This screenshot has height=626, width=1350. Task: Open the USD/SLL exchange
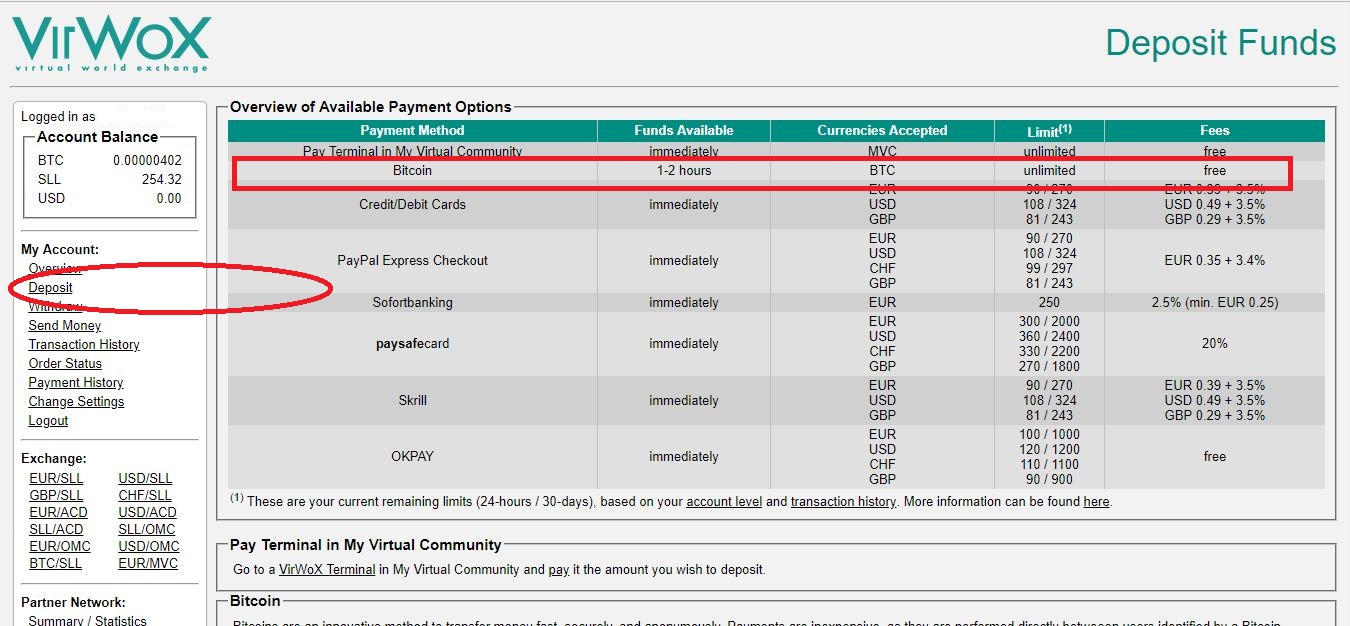point(145,479)
